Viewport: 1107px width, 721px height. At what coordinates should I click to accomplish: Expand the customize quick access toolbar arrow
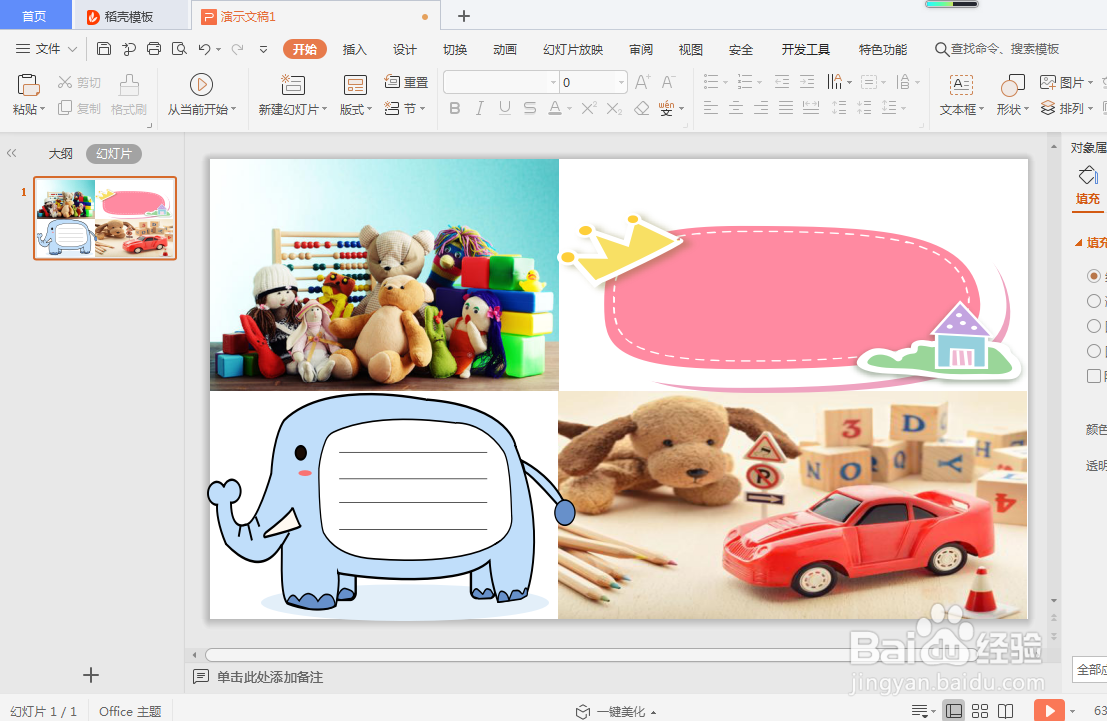pos(263,49)
